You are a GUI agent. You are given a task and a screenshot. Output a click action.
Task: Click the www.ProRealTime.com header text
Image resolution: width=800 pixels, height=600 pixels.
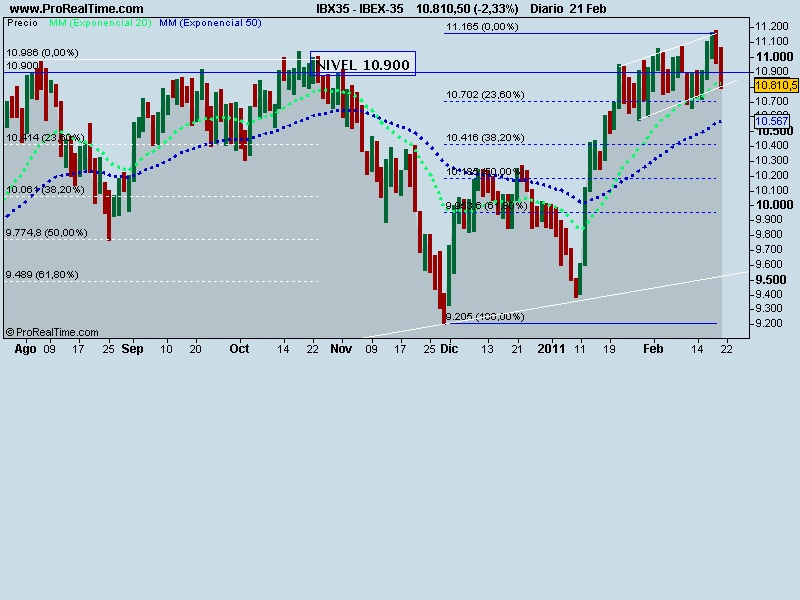[77, 9]
